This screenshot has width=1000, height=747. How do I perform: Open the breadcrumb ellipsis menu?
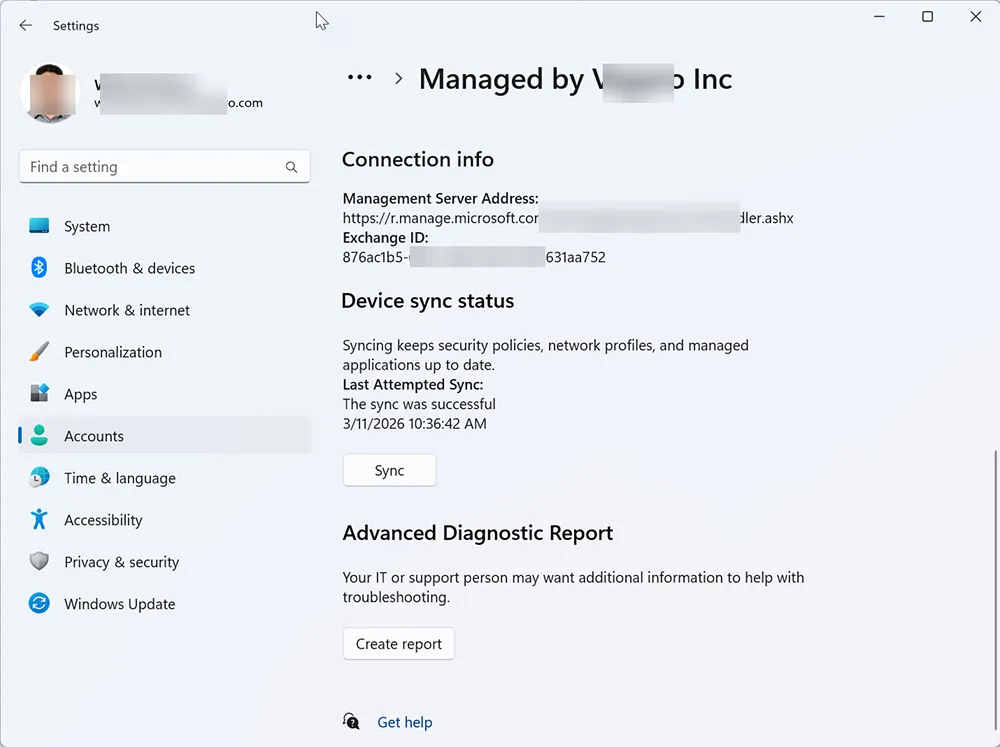359,78
